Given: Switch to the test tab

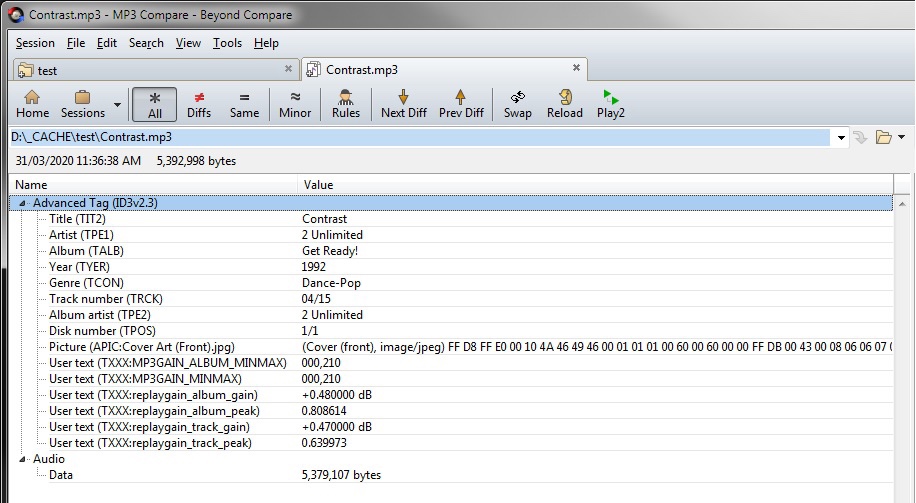Looking at the screenshot, I should pyautogui.click(x=156, y=70).
